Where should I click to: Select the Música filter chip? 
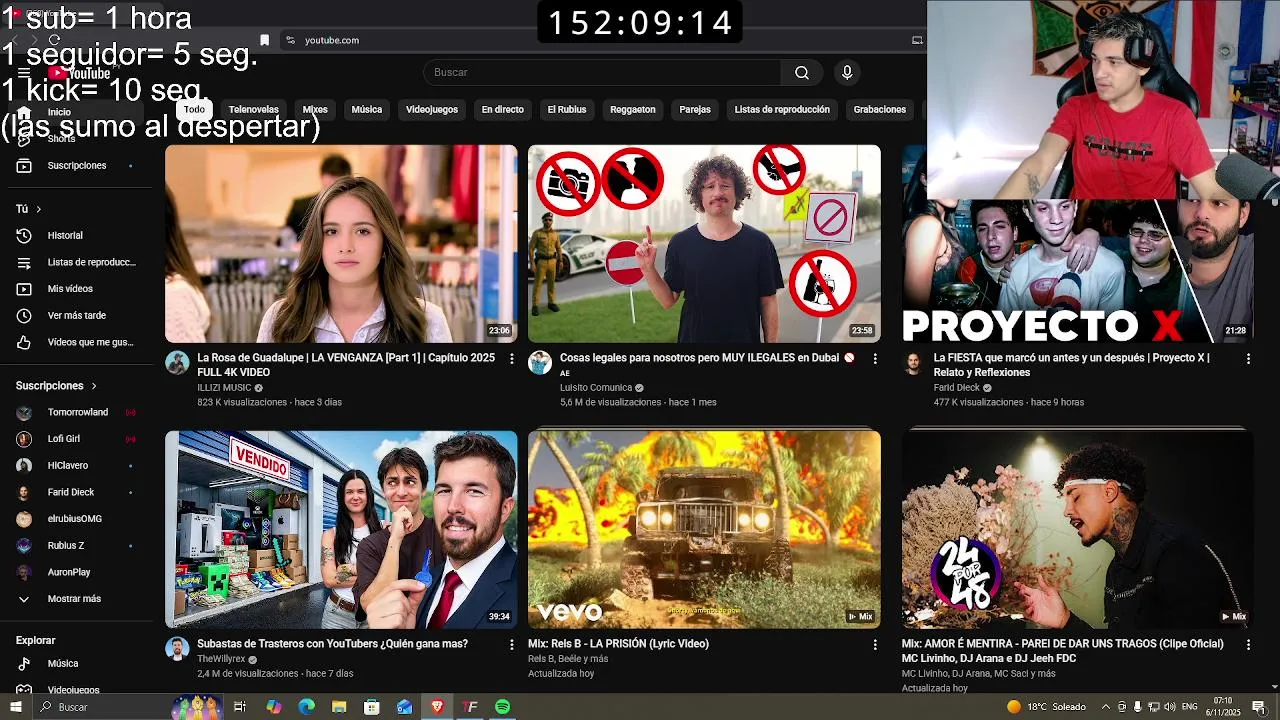tap(366, 109)
